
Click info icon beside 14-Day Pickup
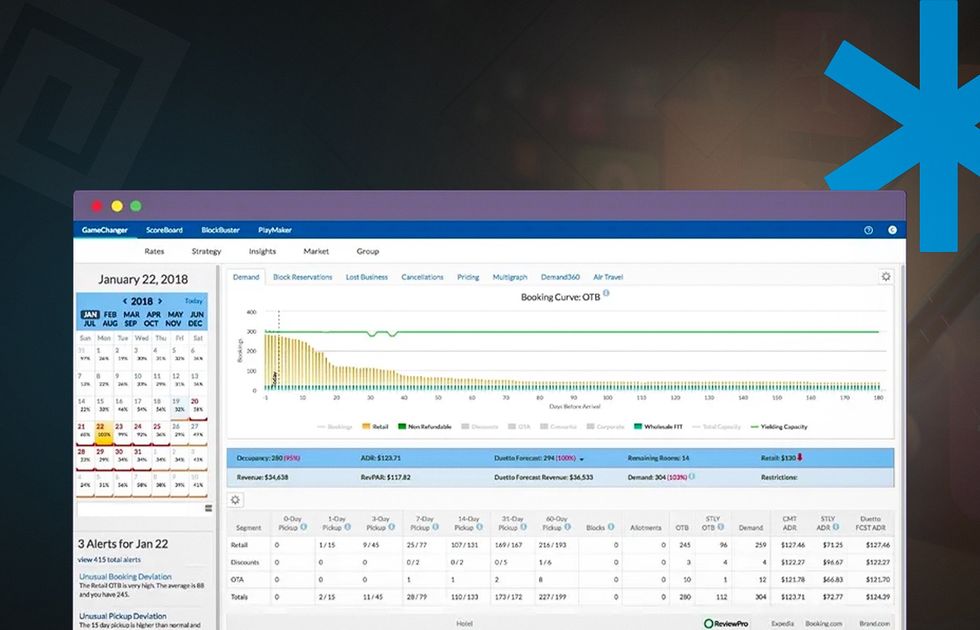coord(479,528)
